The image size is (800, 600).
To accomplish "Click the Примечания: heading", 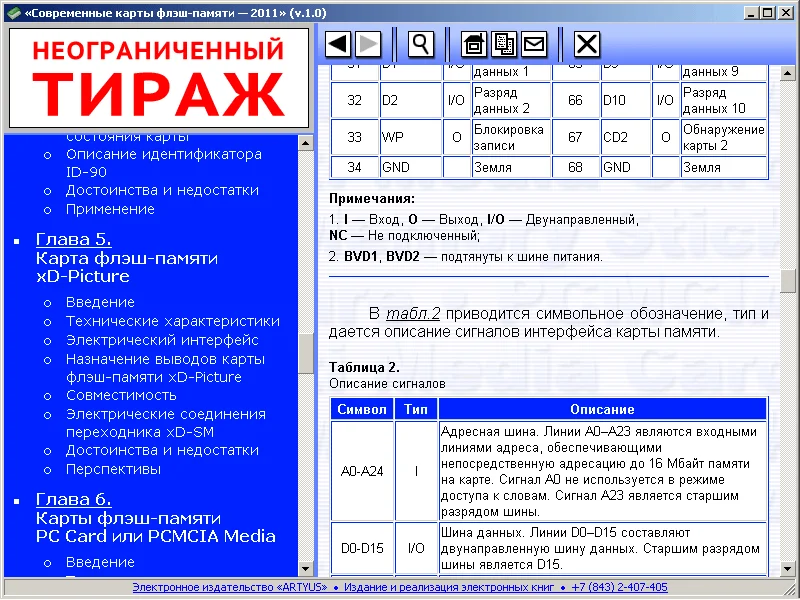I will tap(372, 198).
